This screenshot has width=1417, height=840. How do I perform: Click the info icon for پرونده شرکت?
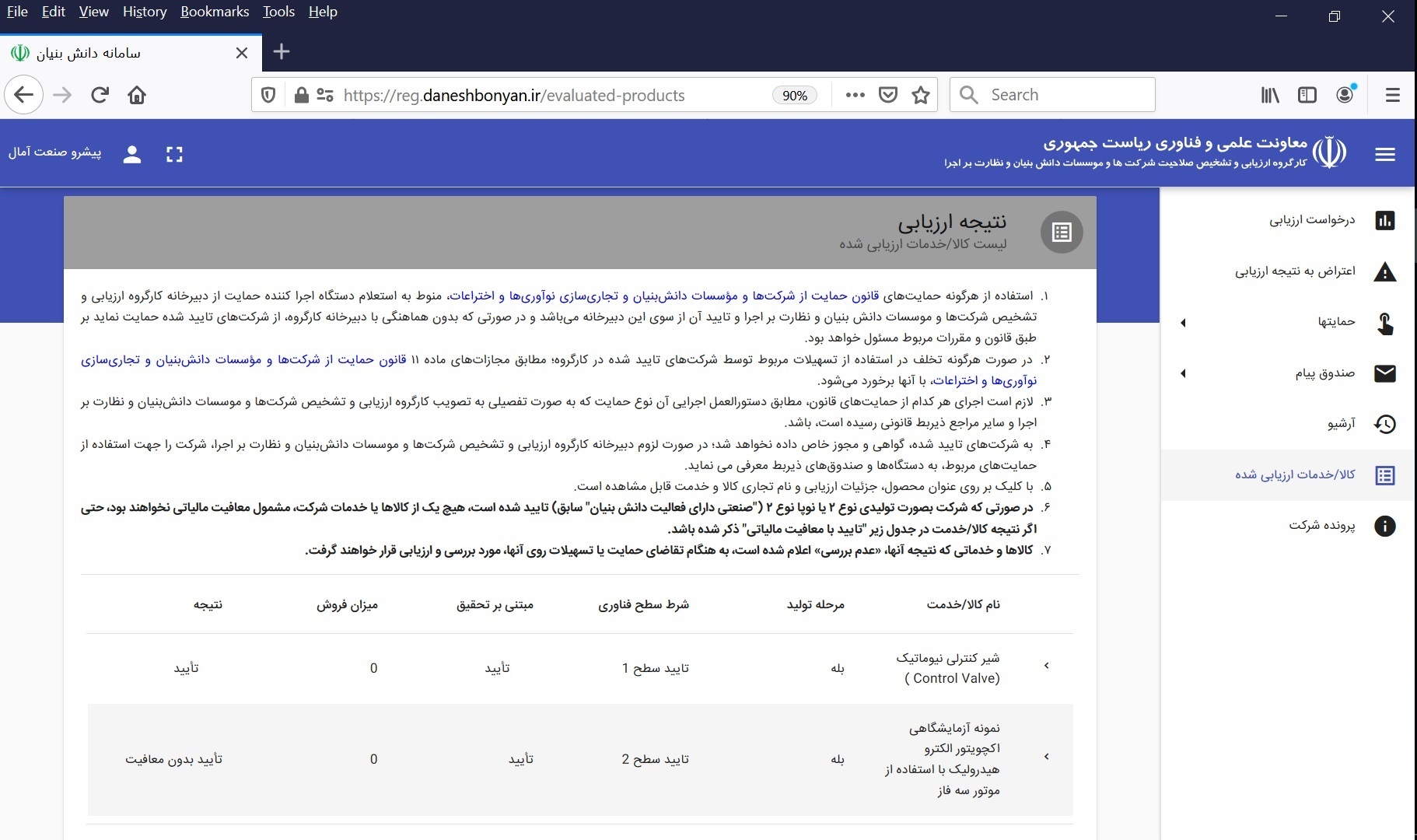1385,526
